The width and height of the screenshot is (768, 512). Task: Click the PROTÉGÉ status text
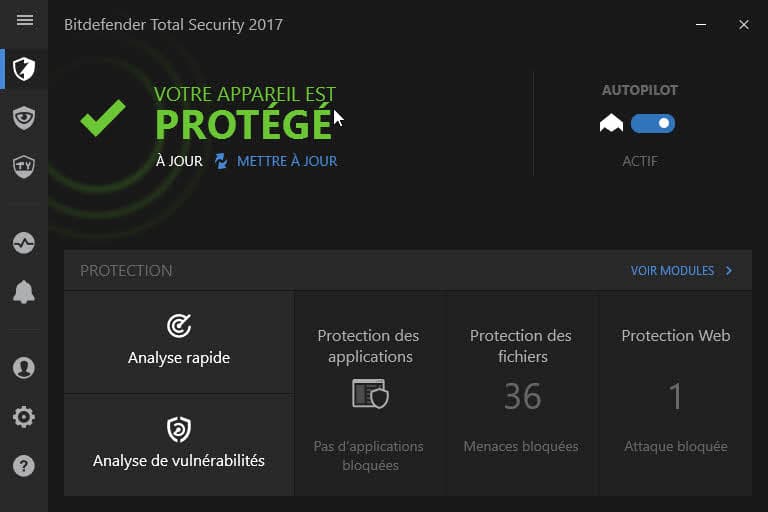click(243, 122)
